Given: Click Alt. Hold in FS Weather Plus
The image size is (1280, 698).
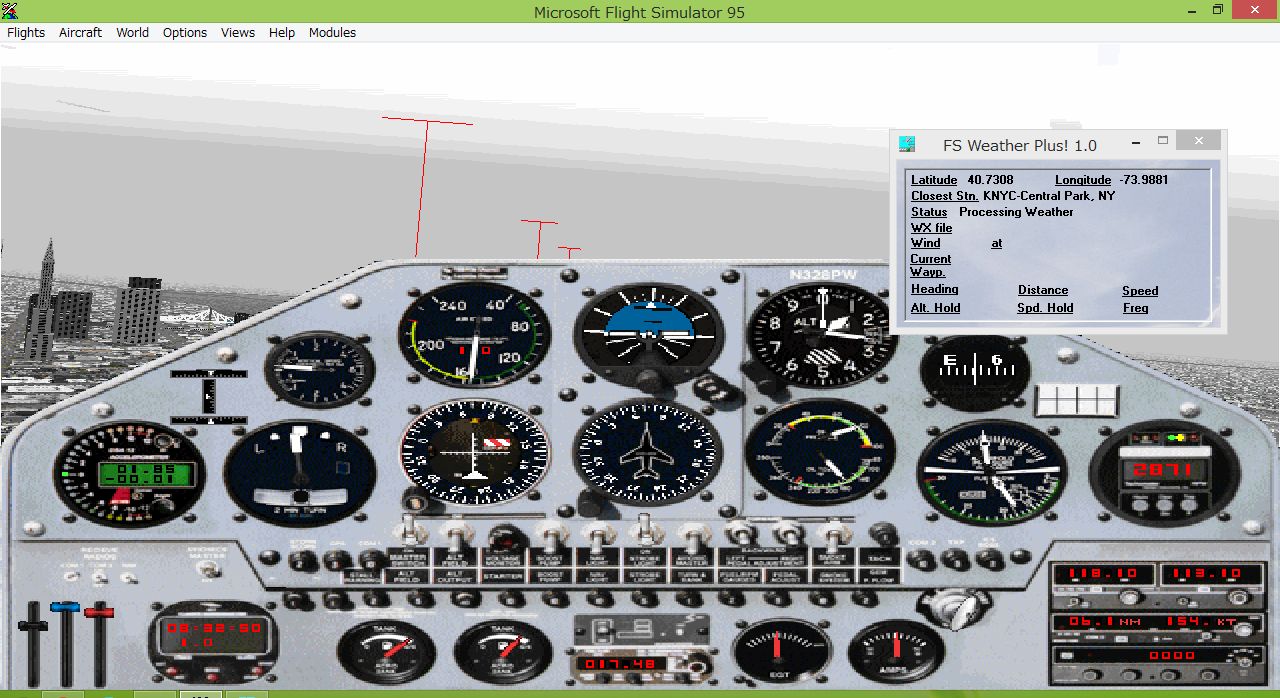Looking at the screenshot, I should [935, 308].
